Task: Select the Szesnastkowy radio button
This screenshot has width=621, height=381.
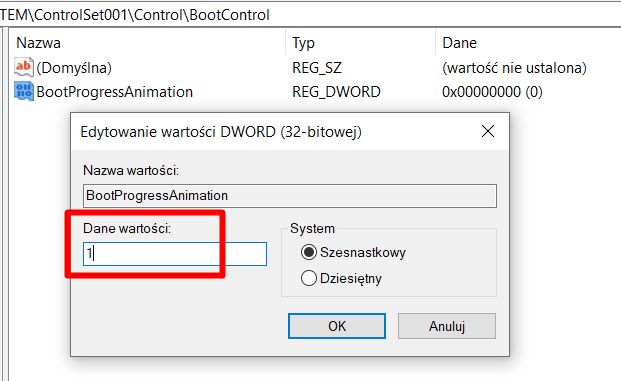Action: pos(309,252)
